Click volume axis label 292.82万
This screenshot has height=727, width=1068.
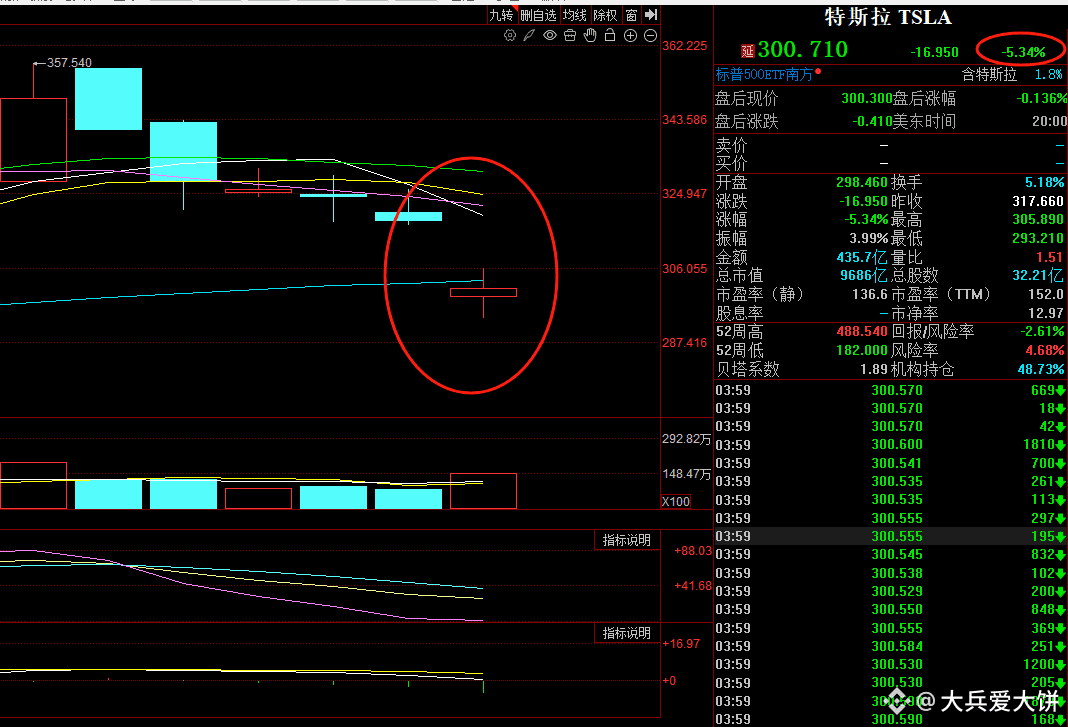(x=686, y=439)
